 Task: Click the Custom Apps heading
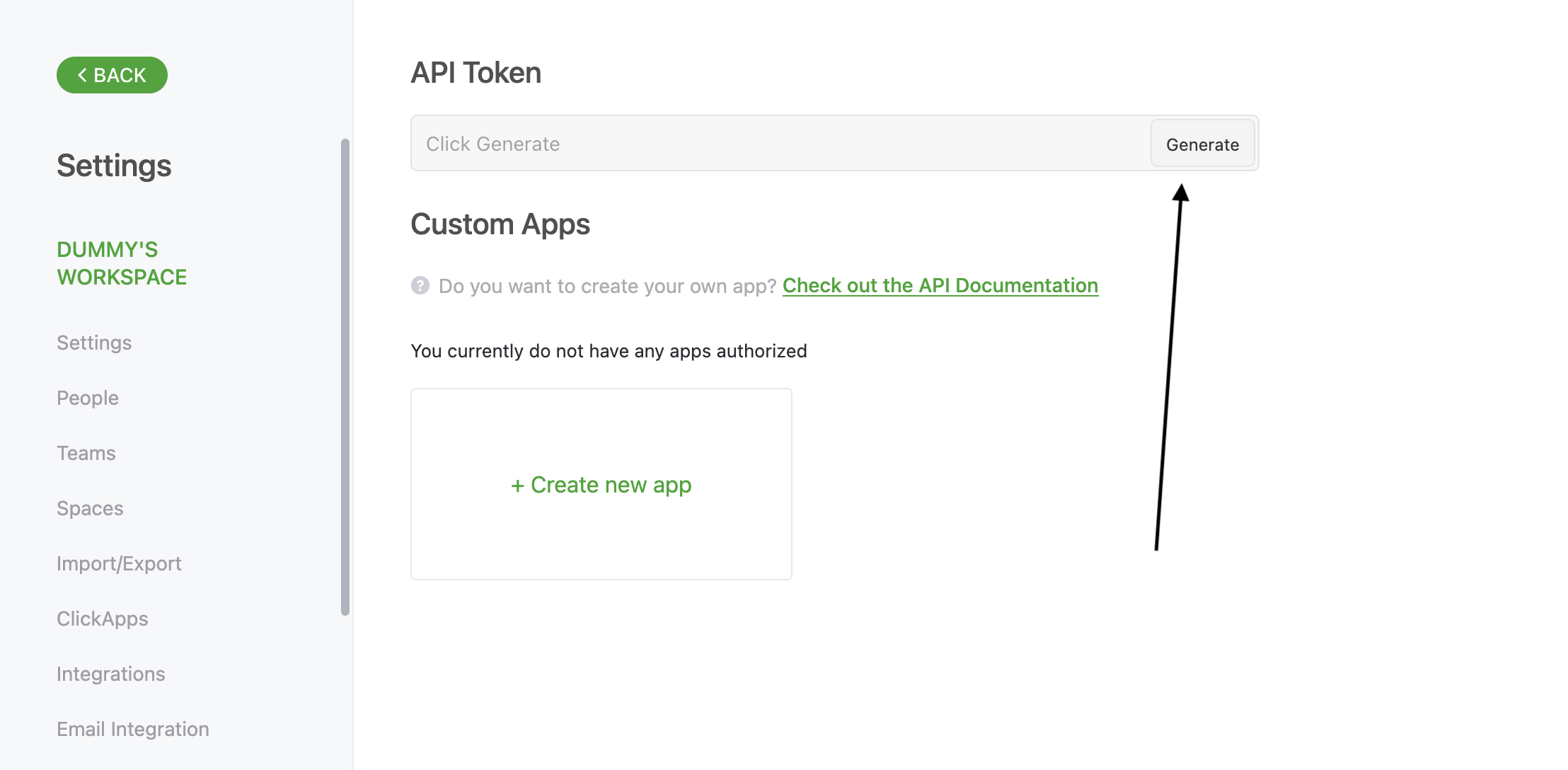tap(500, 224)
